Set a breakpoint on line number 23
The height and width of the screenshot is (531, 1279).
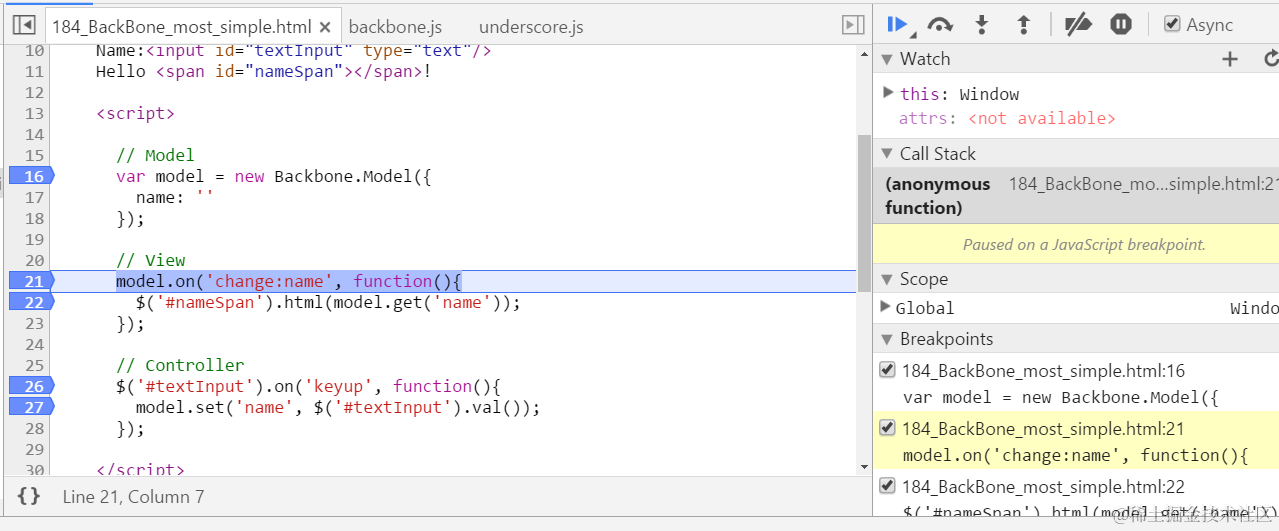[x=34, y=323]
